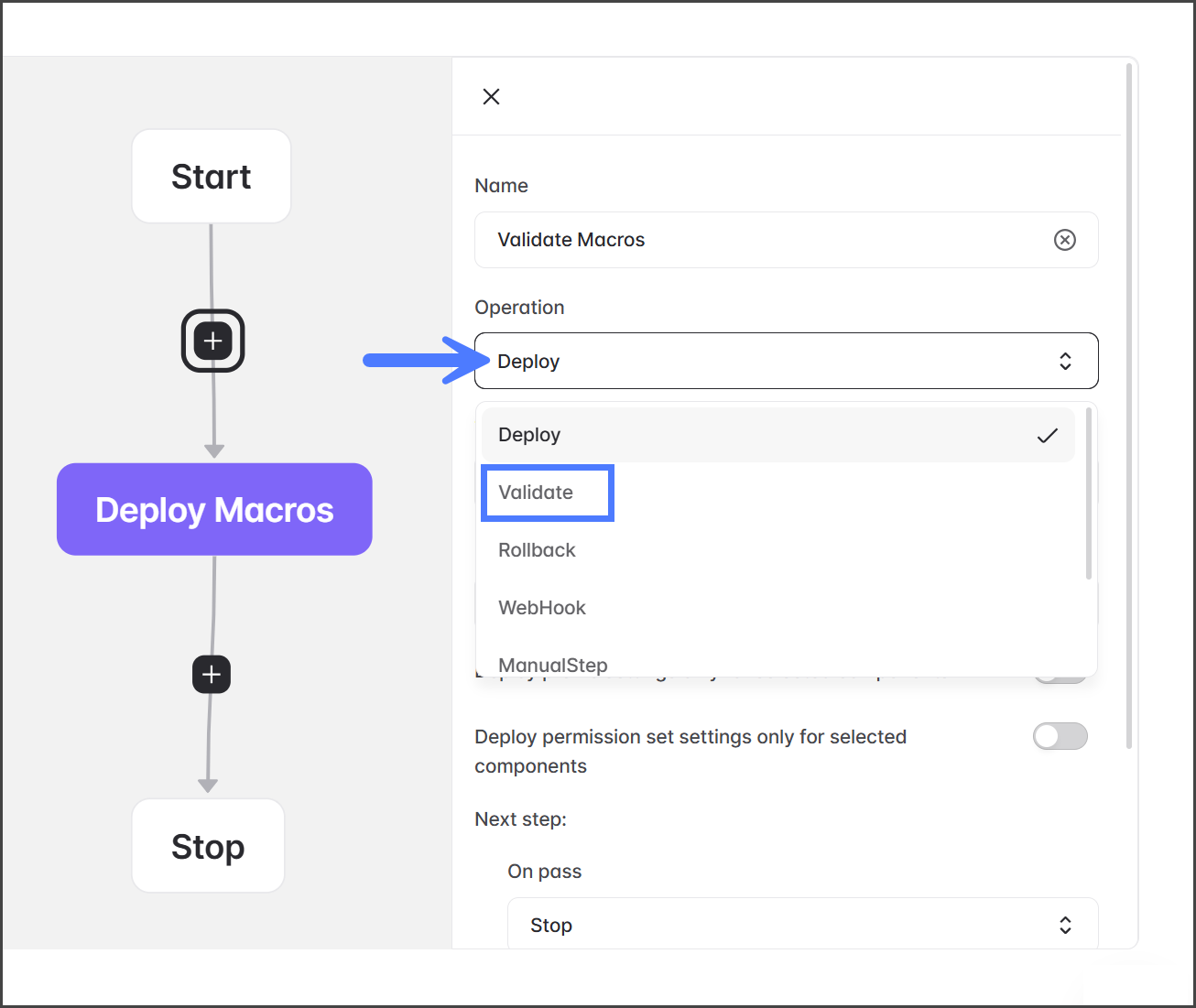1196x1008 pixels.
Task: Toggle deploy permission set settings switch
Action: click(x=1060, y=737)
